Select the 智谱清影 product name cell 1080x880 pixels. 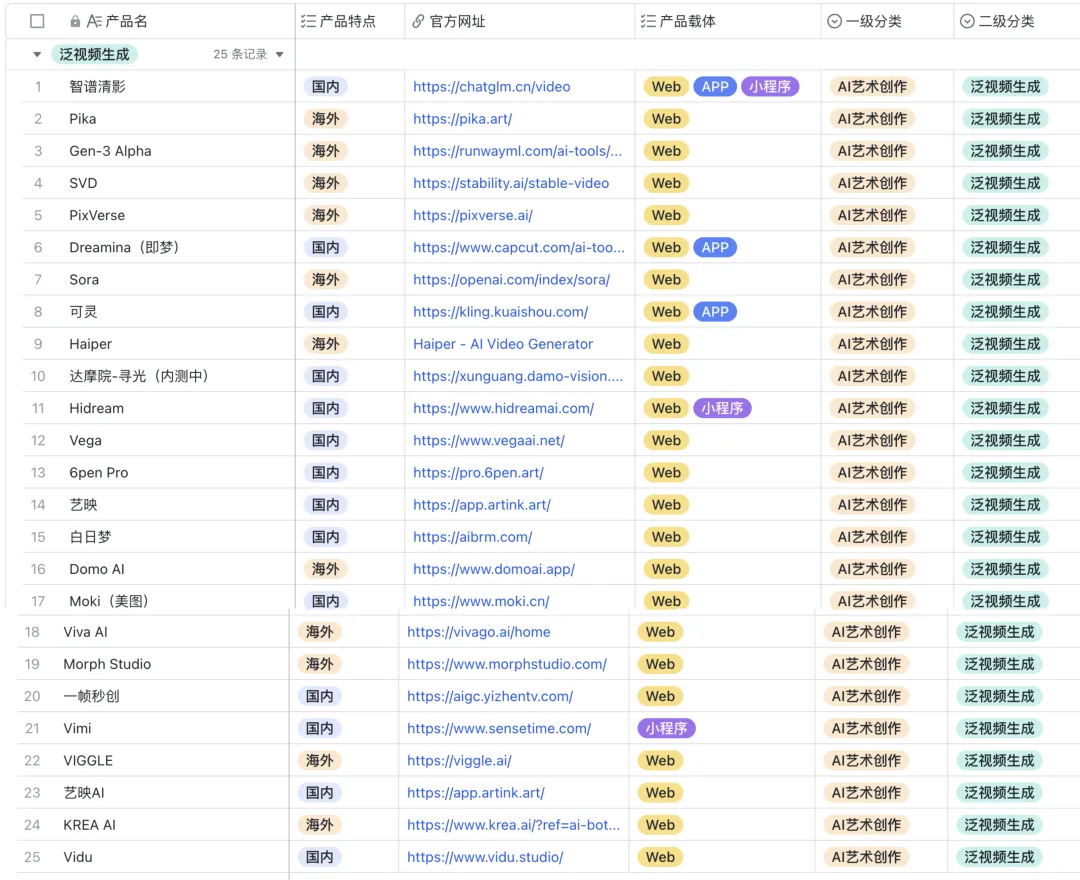97,87
